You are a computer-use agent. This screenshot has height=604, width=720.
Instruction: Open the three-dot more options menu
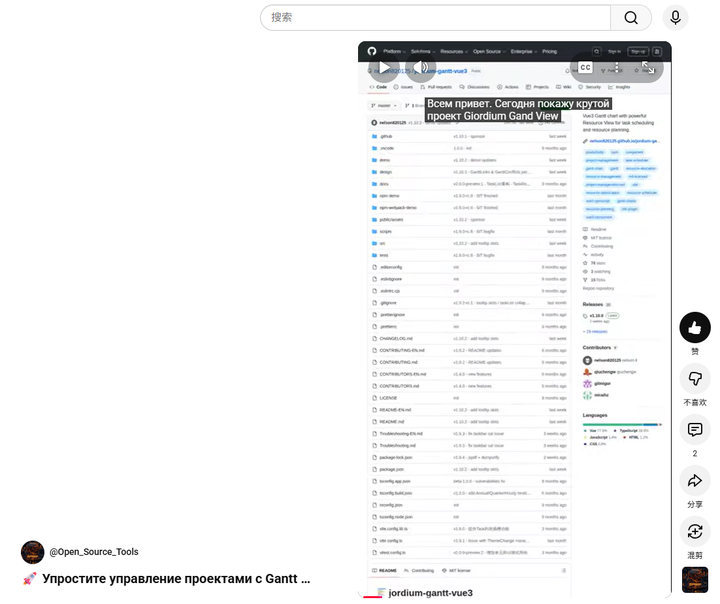pos(617,68)
